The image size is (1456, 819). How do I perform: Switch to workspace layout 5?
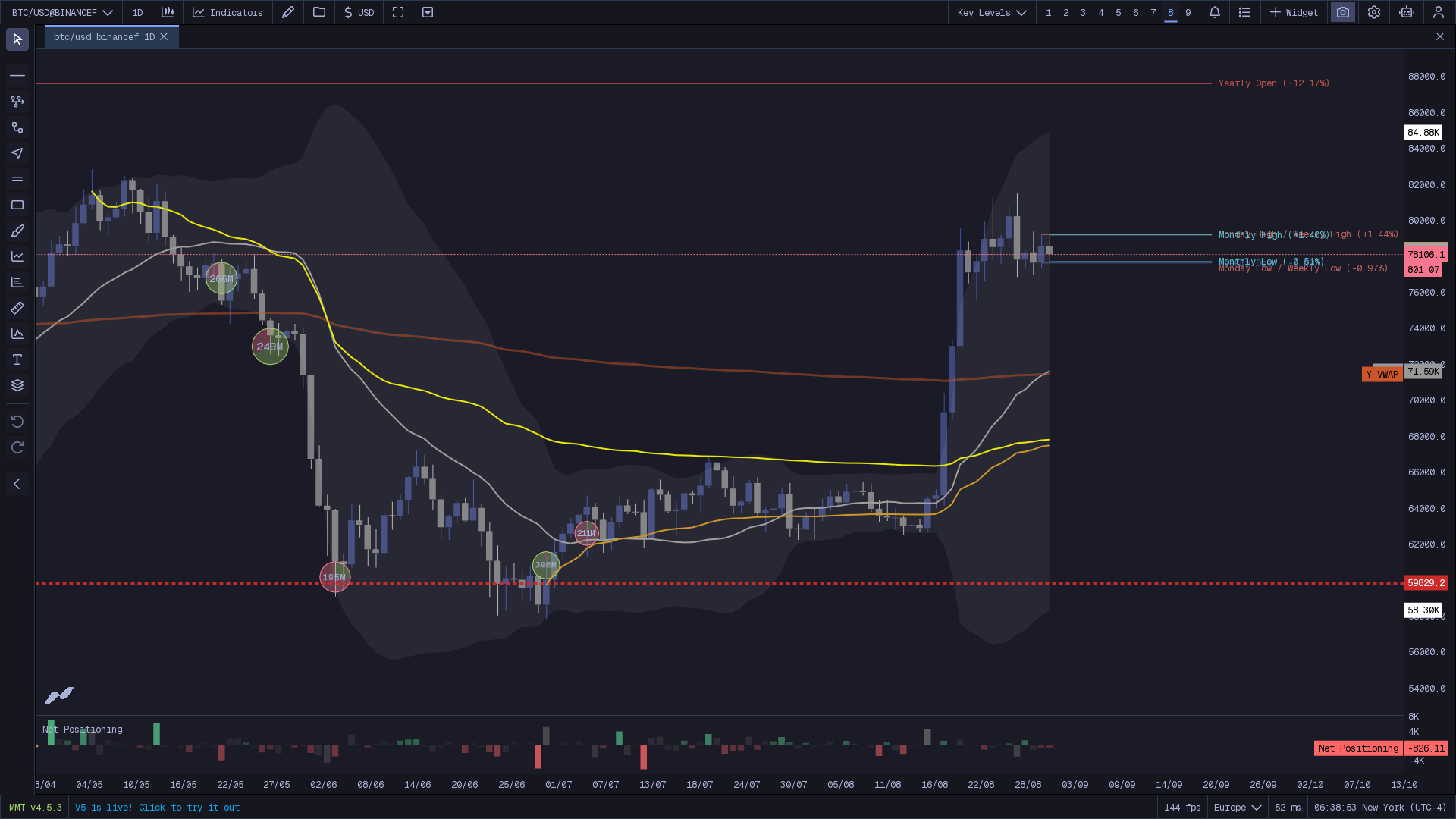click(1119, 12)
